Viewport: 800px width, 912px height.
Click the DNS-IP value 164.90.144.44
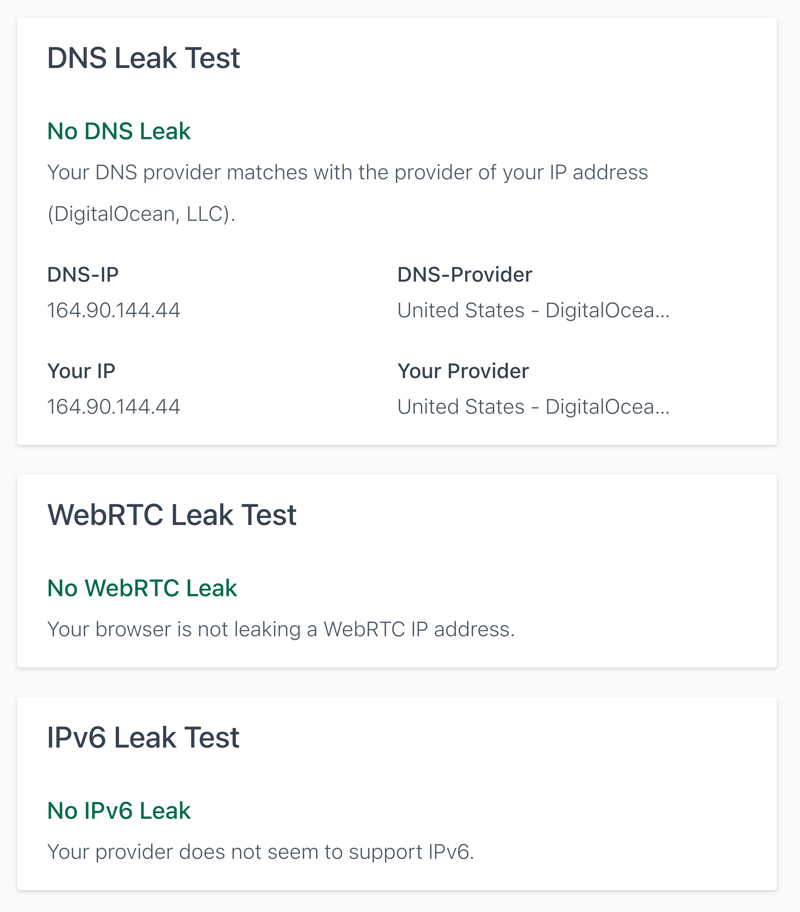113,310
